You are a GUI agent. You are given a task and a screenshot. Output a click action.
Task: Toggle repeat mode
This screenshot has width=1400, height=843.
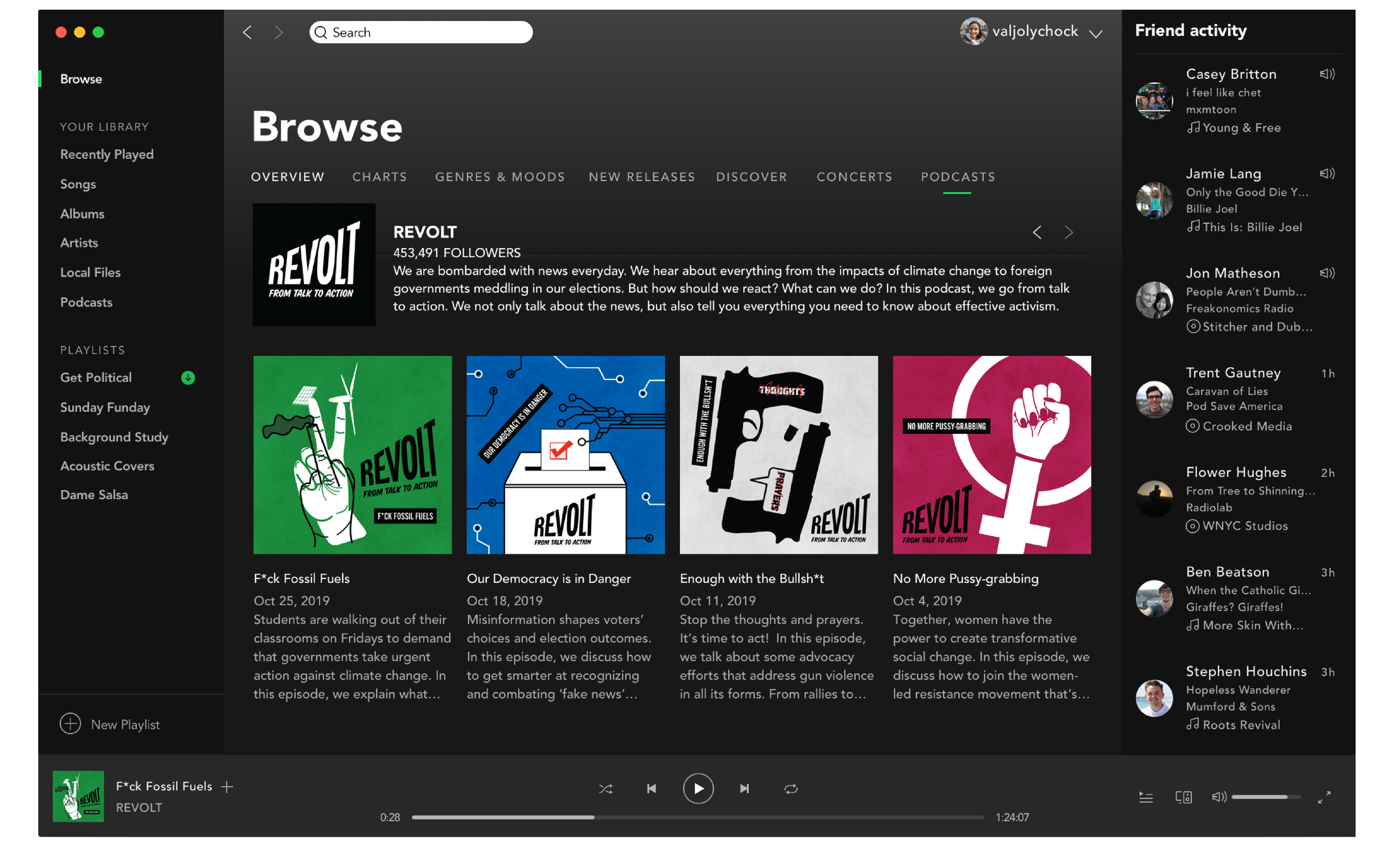(791, 789)
